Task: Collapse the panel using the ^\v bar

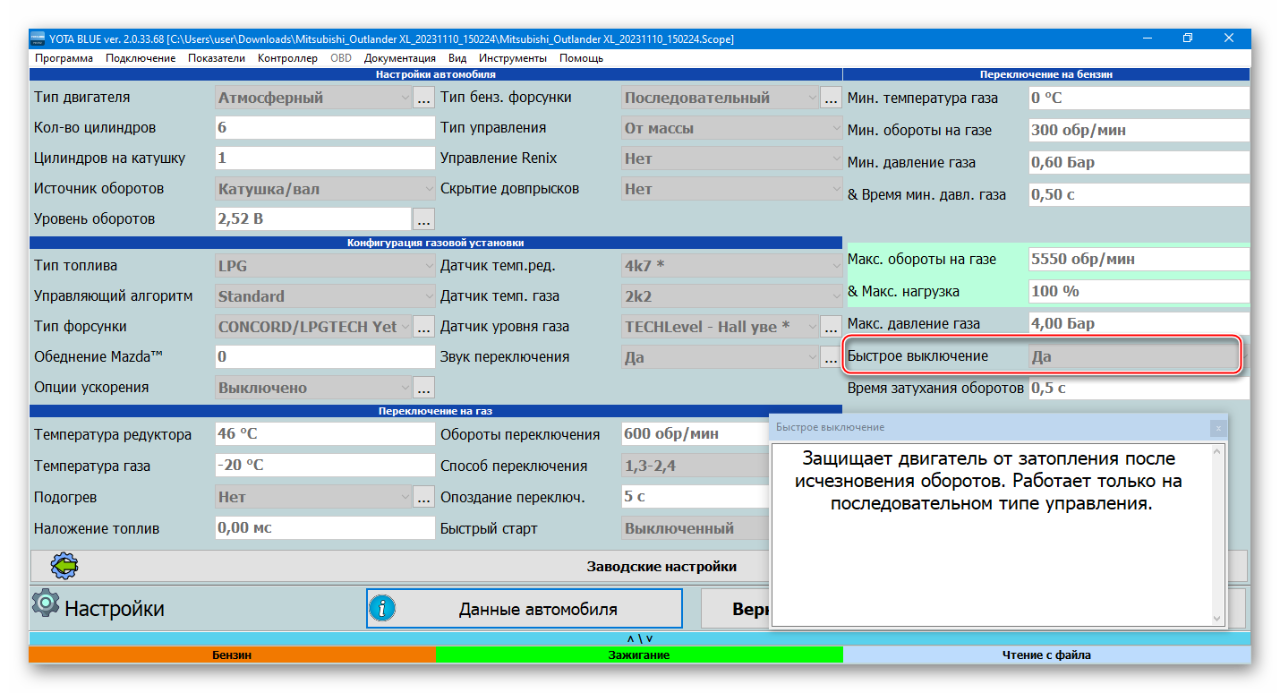Action: pos(639,639)
